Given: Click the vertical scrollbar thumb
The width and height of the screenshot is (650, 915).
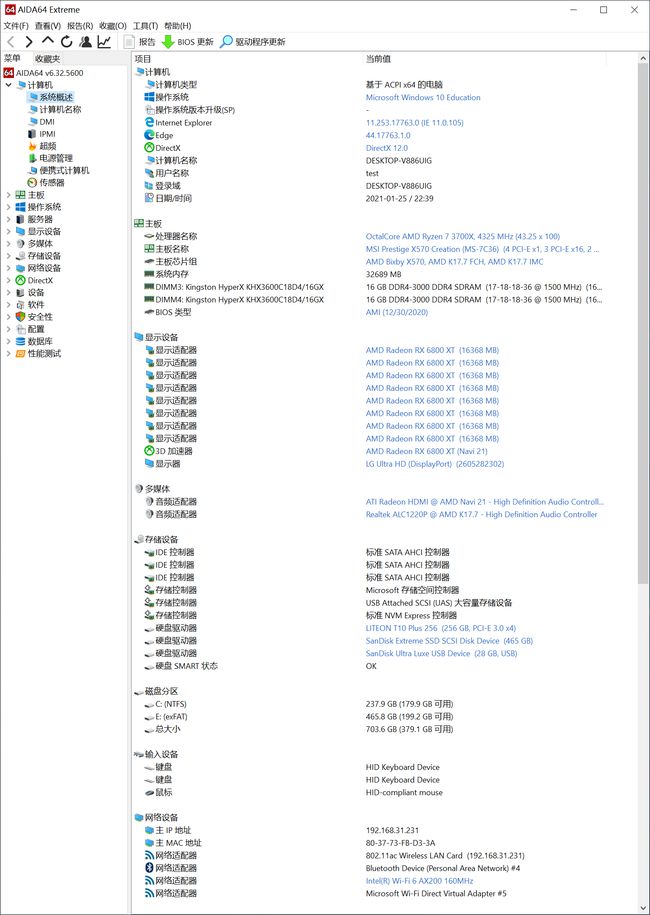Looking at the screenshot, I should click(x=643, y=324).
